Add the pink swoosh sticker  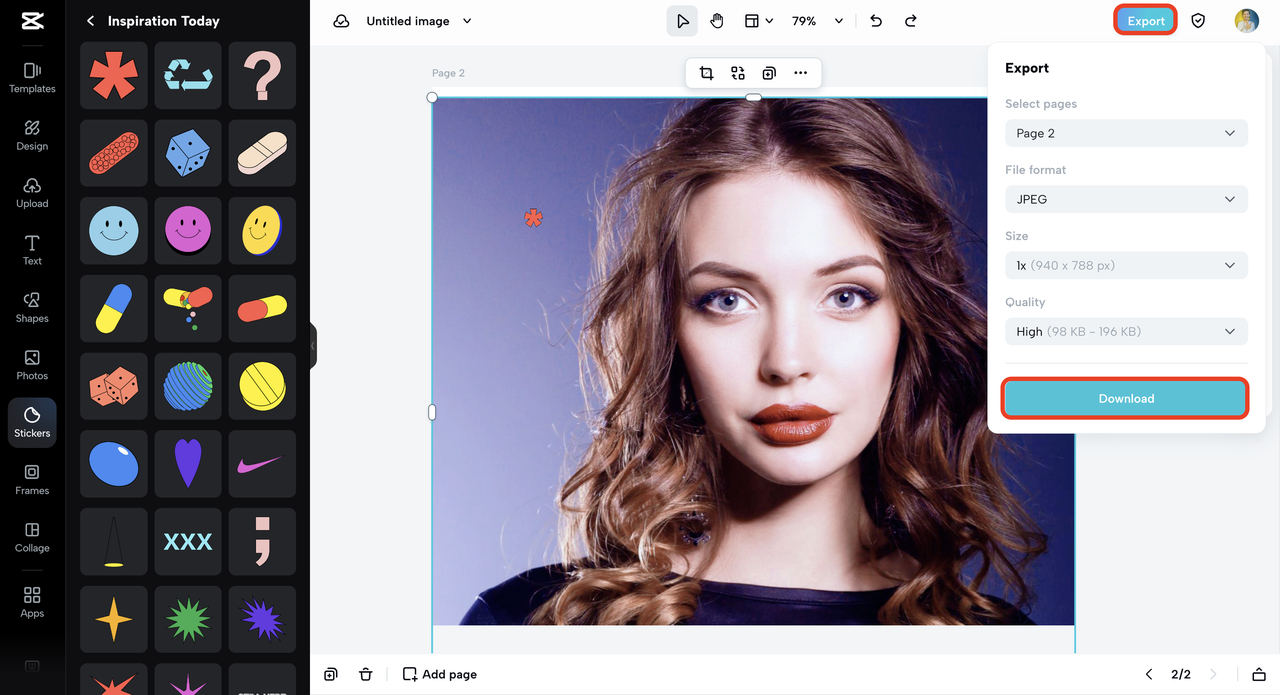tap(262, 464)
